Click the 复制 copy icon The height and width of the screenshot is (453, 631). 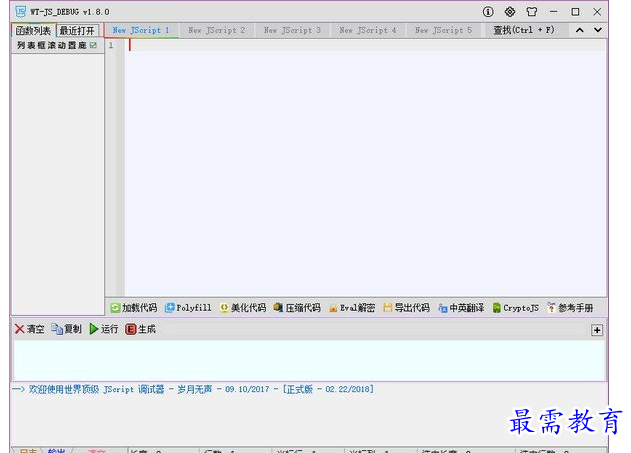[x=57, y=329]
